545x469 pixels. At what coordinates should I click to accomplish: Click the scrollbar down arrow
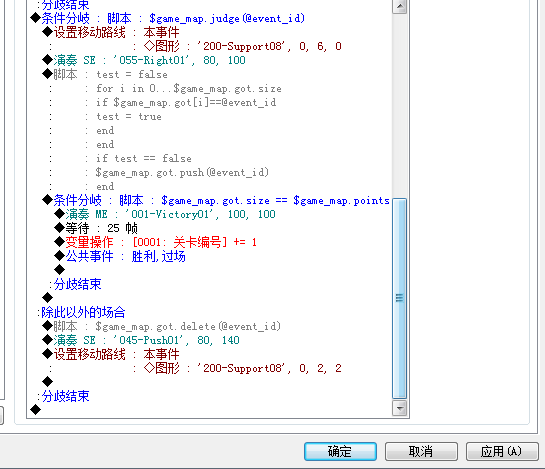point(400,408)
